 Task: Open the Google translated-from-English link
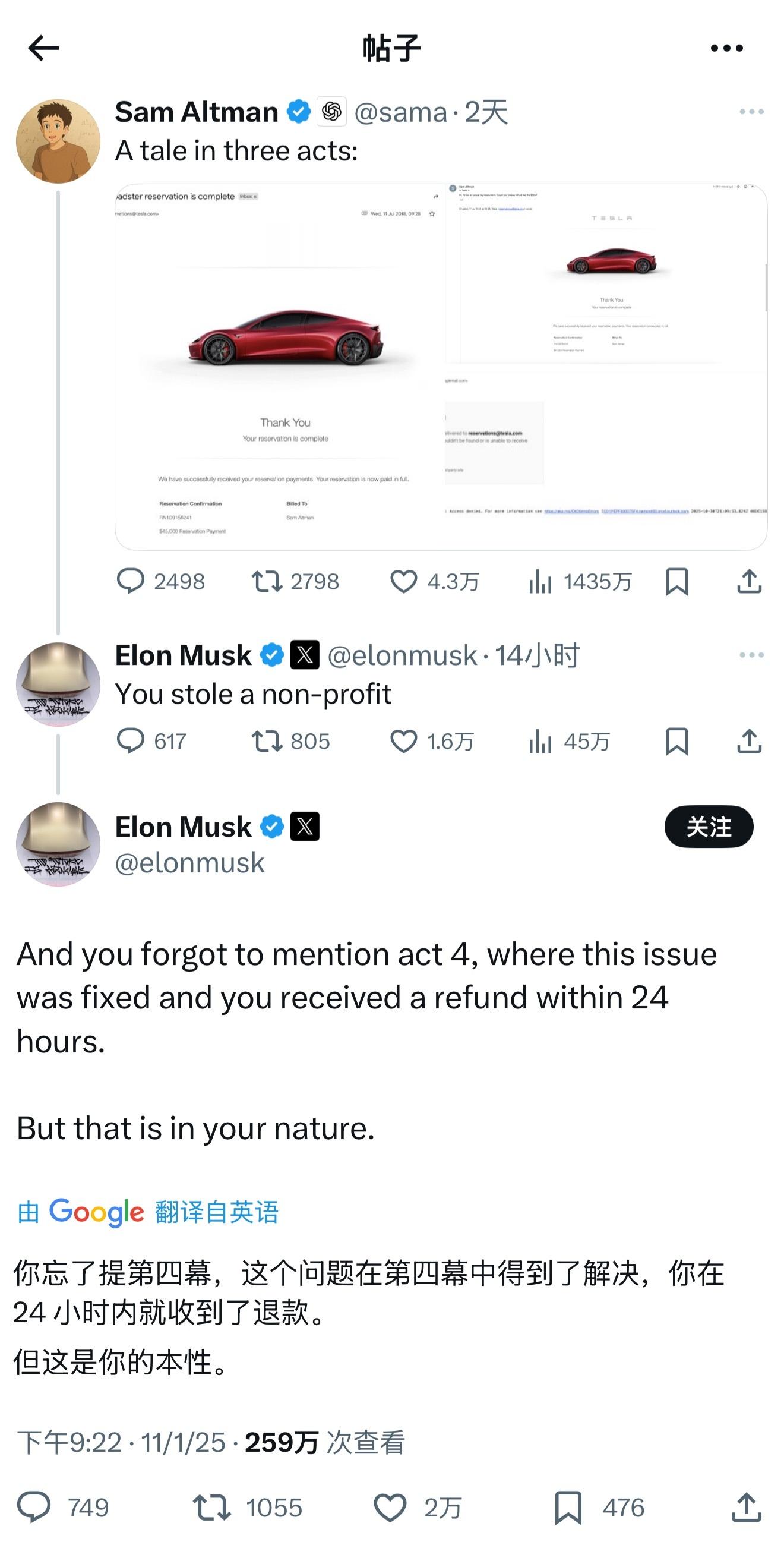pyautogui.click(x=148, y=1212)
